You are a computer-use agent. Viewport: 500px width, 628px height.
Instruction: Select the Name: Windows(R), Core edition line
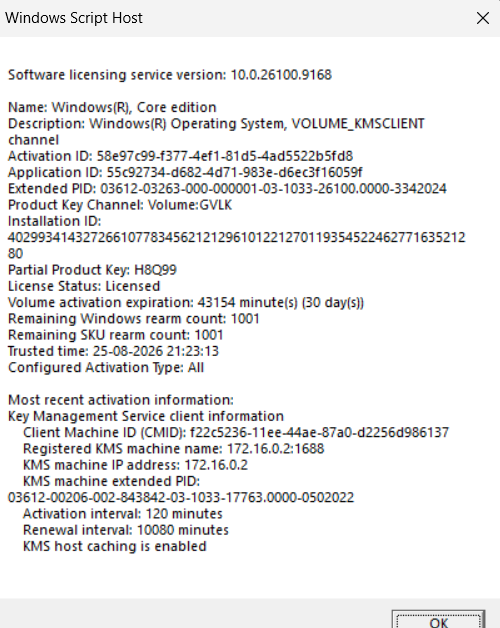click(x=112, y=107)
